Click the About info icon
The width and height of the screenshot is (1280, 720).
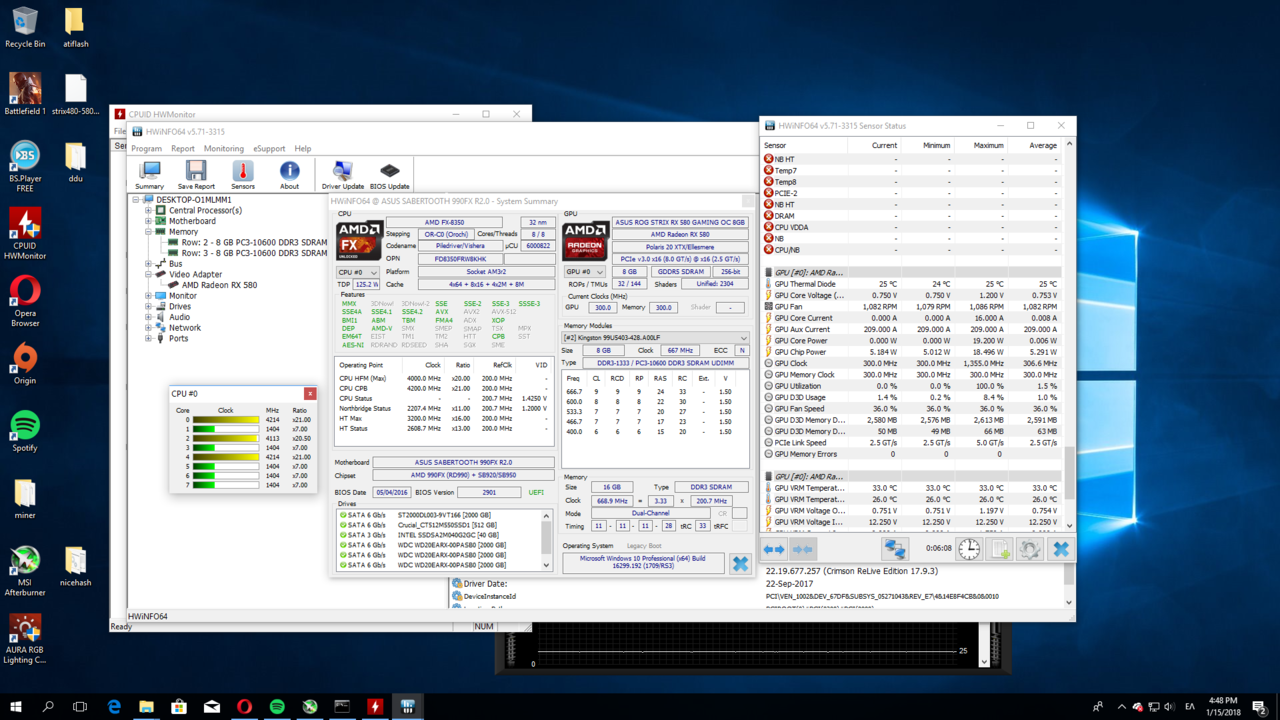click(x=289, y=175)
